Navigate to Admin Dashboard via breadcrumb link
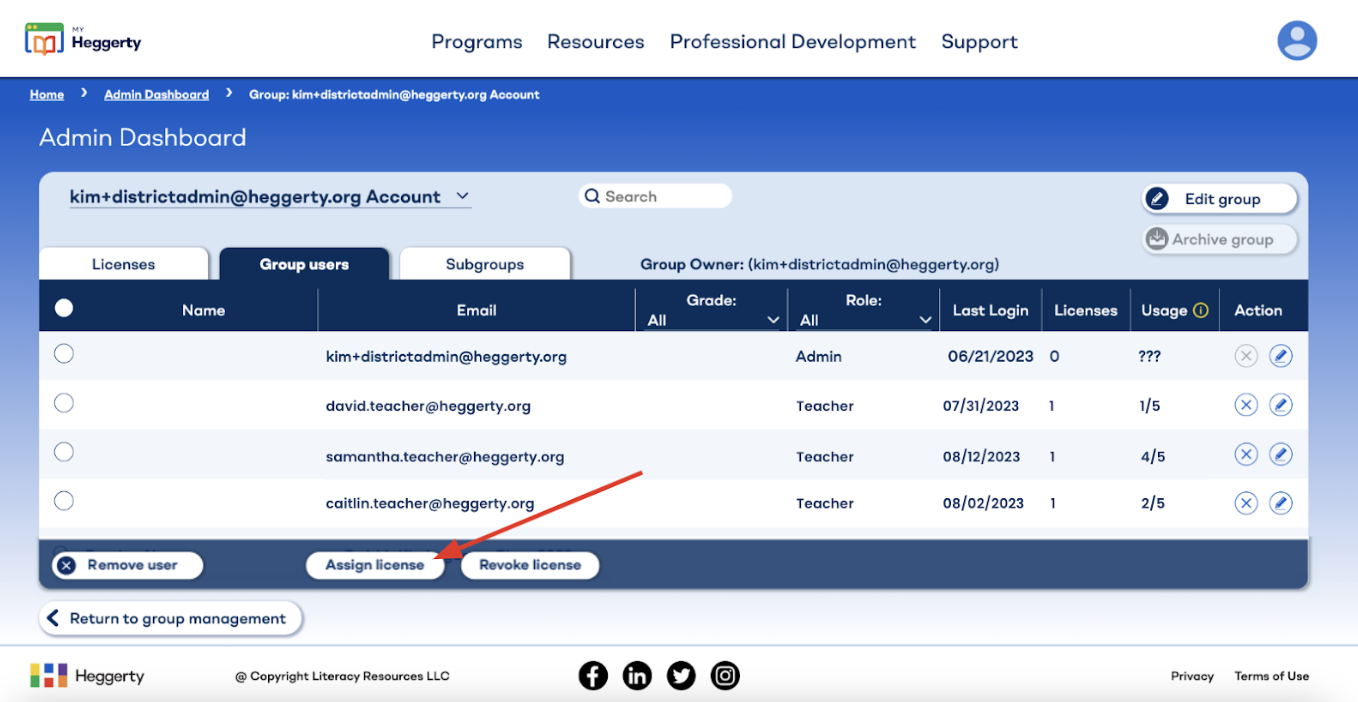Screen dimensions: 1358x702 pyautogui.click(x=156, y=93)
